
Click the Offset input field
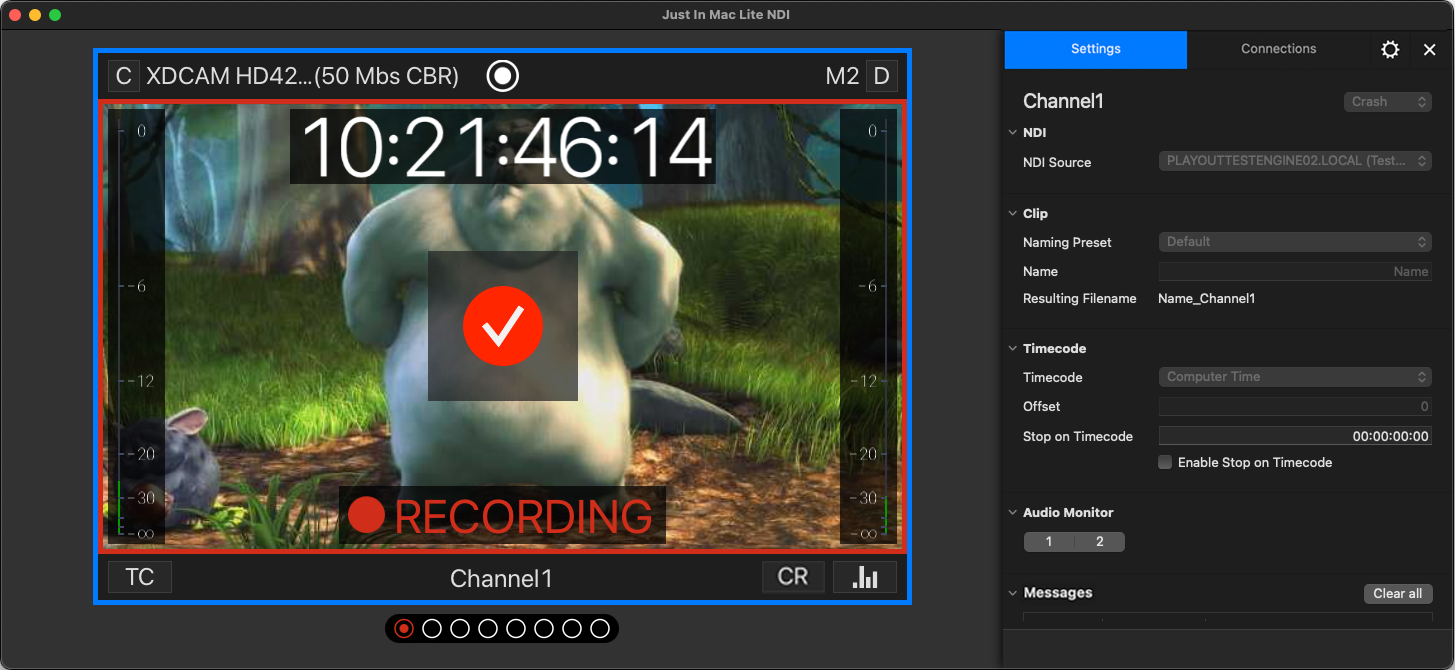pyautogui.click(x=1295, y=406)
